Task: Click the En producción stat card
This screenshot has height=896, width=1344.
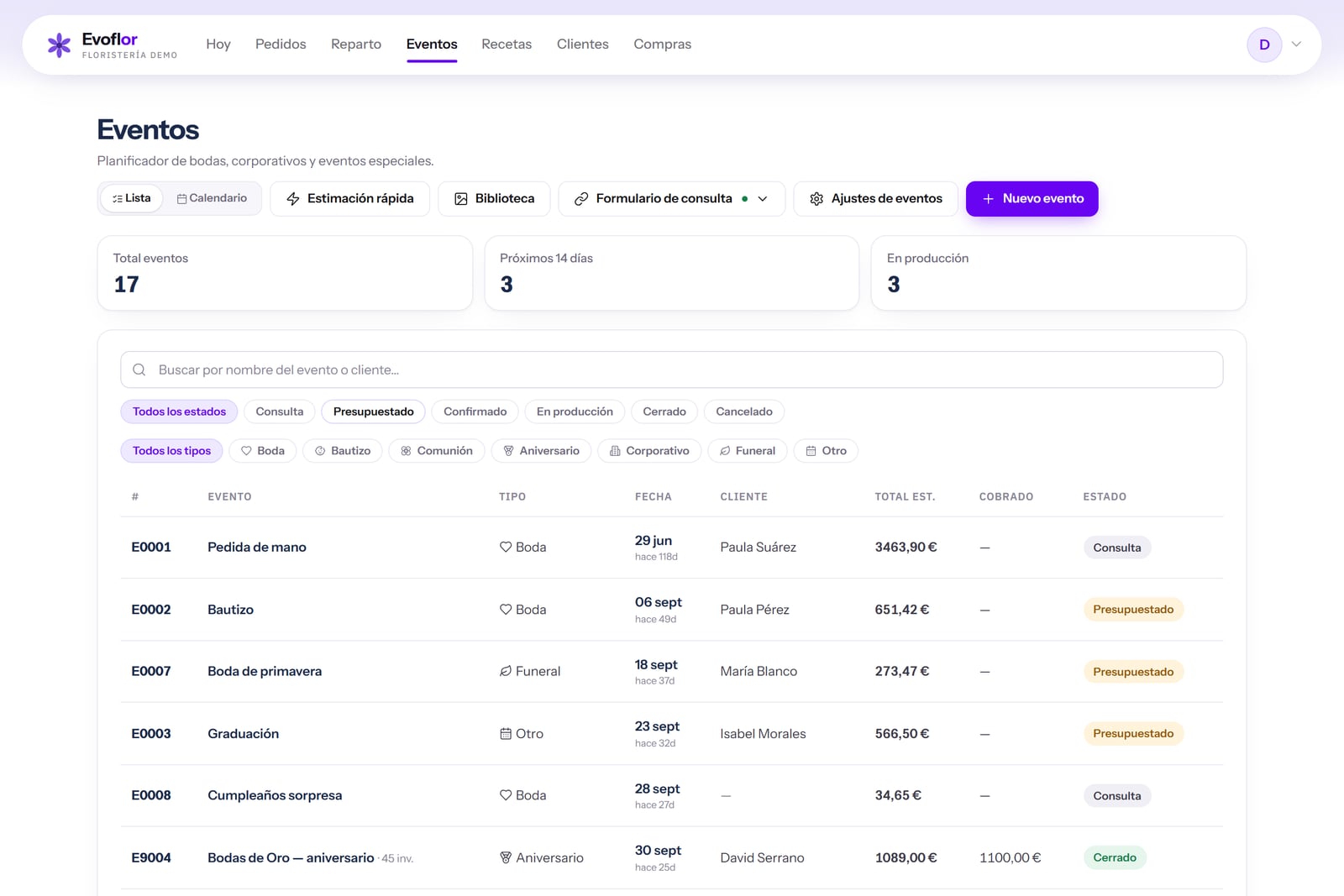Action: click(x=1058, y=273)
